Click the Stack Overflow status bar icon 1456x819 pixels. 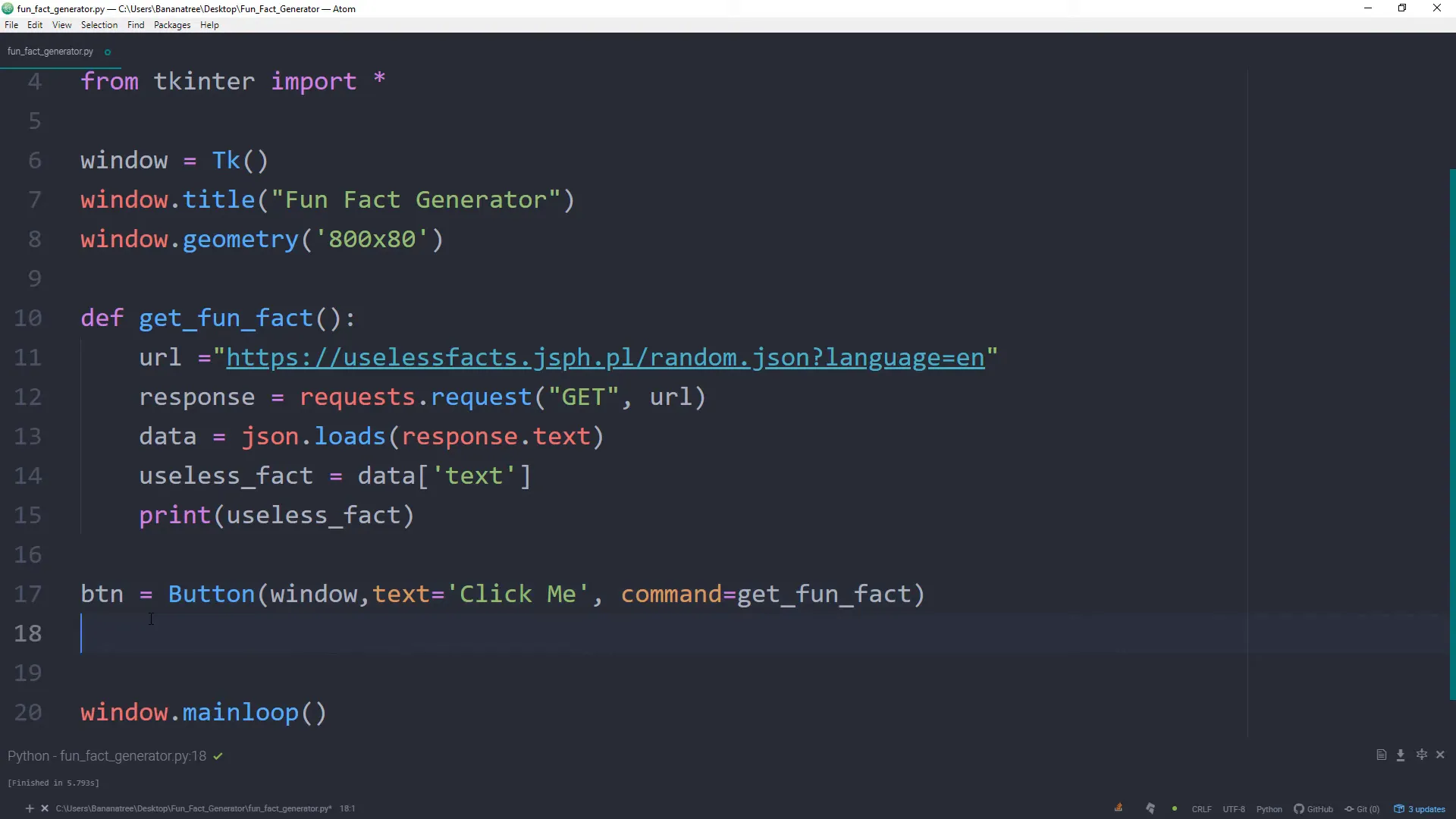[x=1119, y=808]
